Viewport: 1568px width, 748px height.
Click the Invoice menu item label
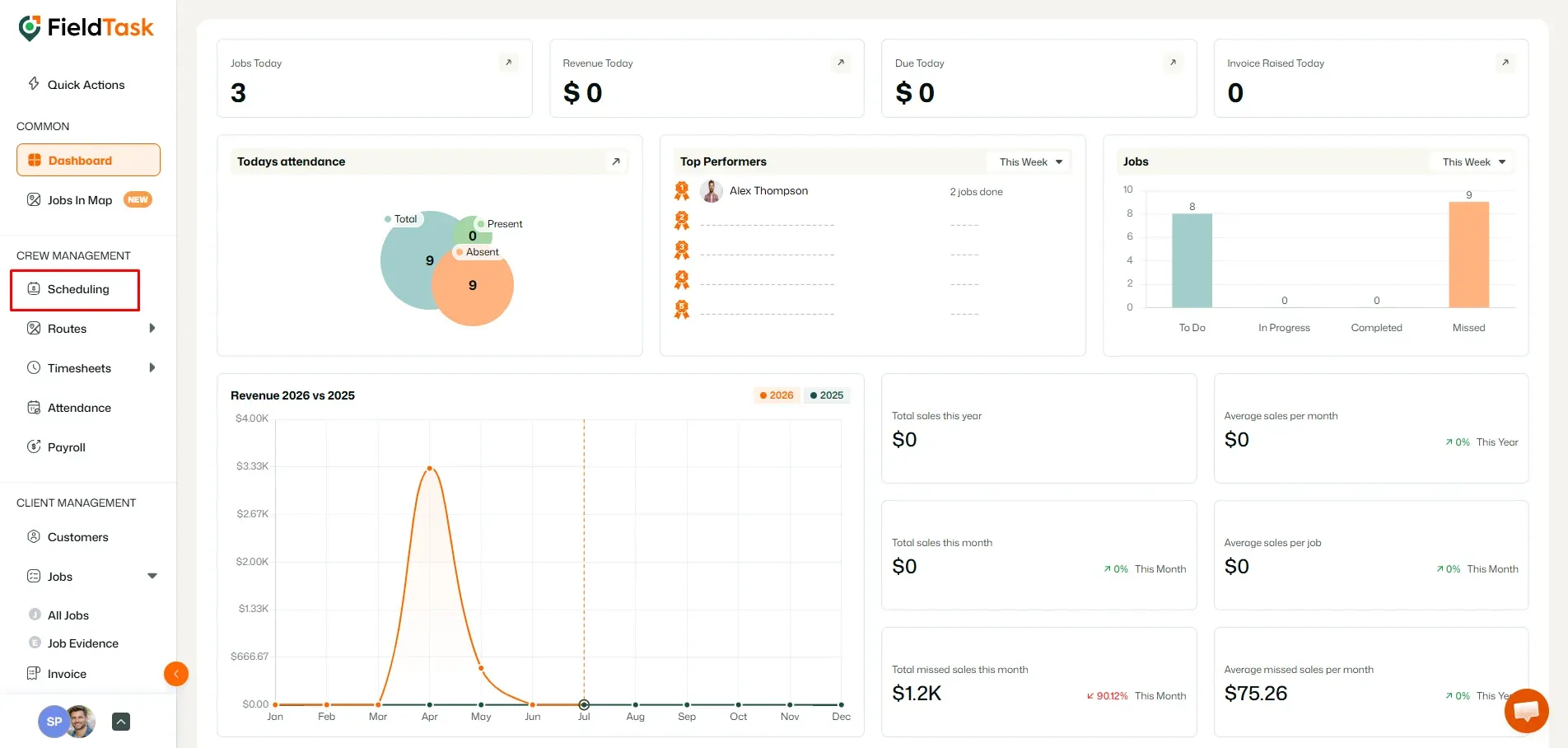67,674
